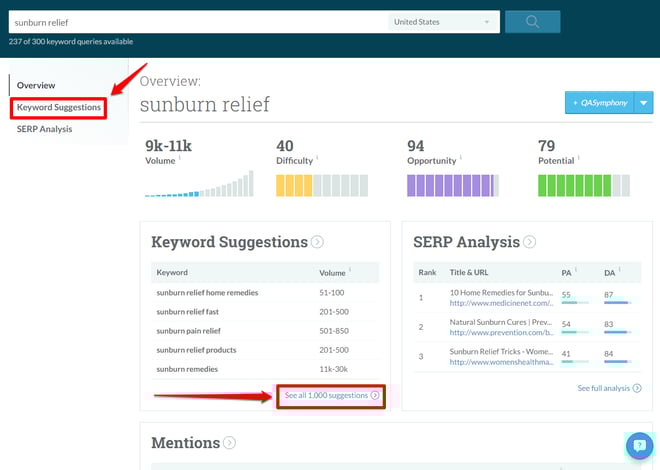
Task: Click See full analysis link
Action: [x=609, y=388]
